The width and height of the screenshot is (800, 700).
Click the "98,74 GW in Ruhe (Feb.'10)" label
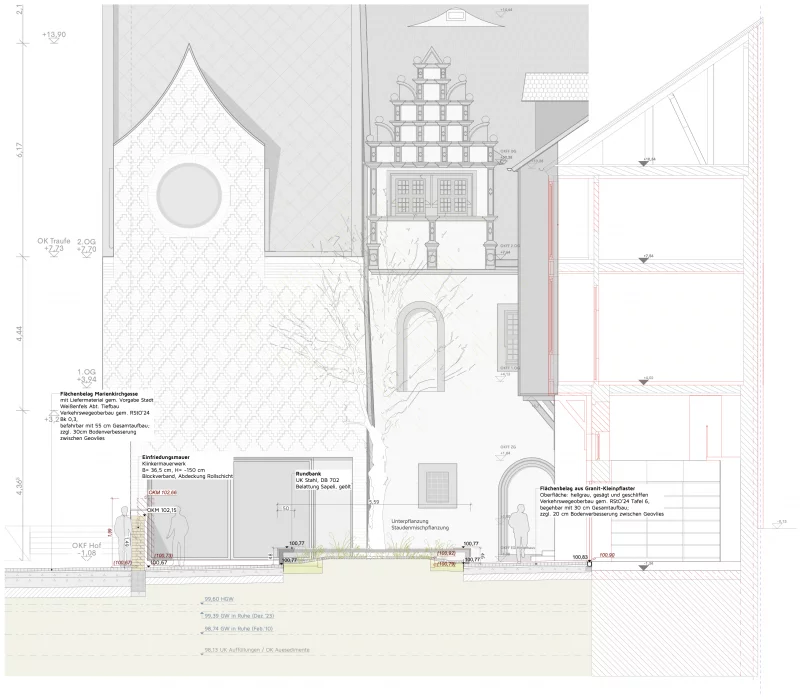pyautogui.click(x=239, y=629)
